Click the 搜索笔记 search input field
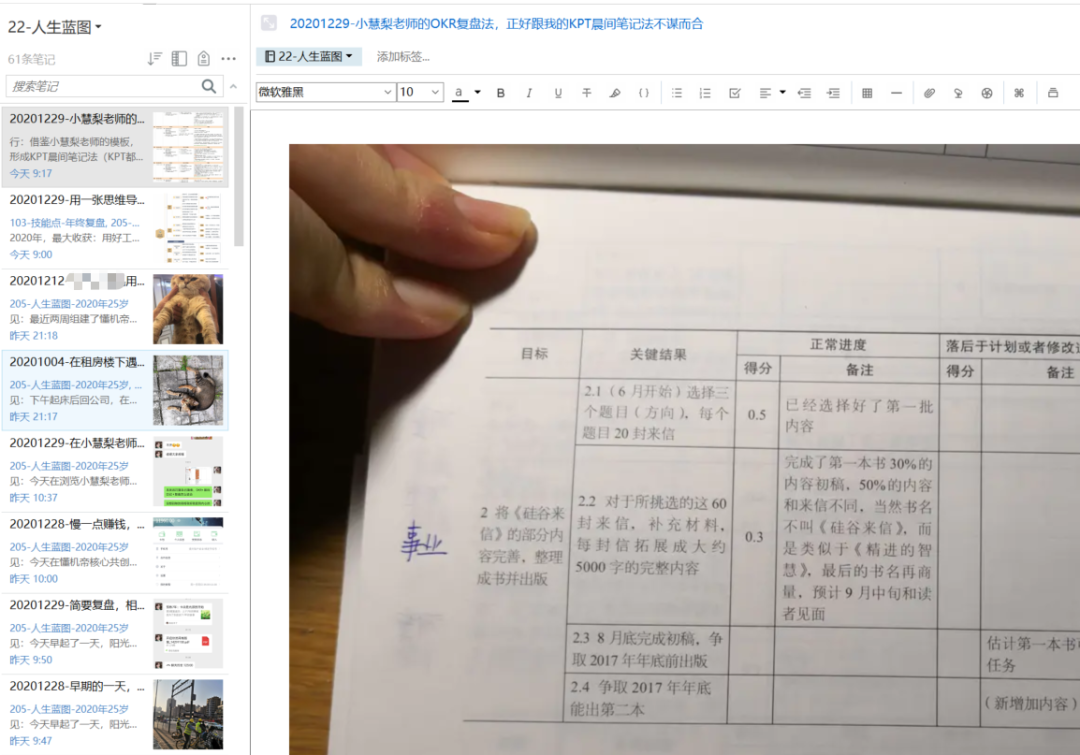1080x755 pixels. (100, 86)
